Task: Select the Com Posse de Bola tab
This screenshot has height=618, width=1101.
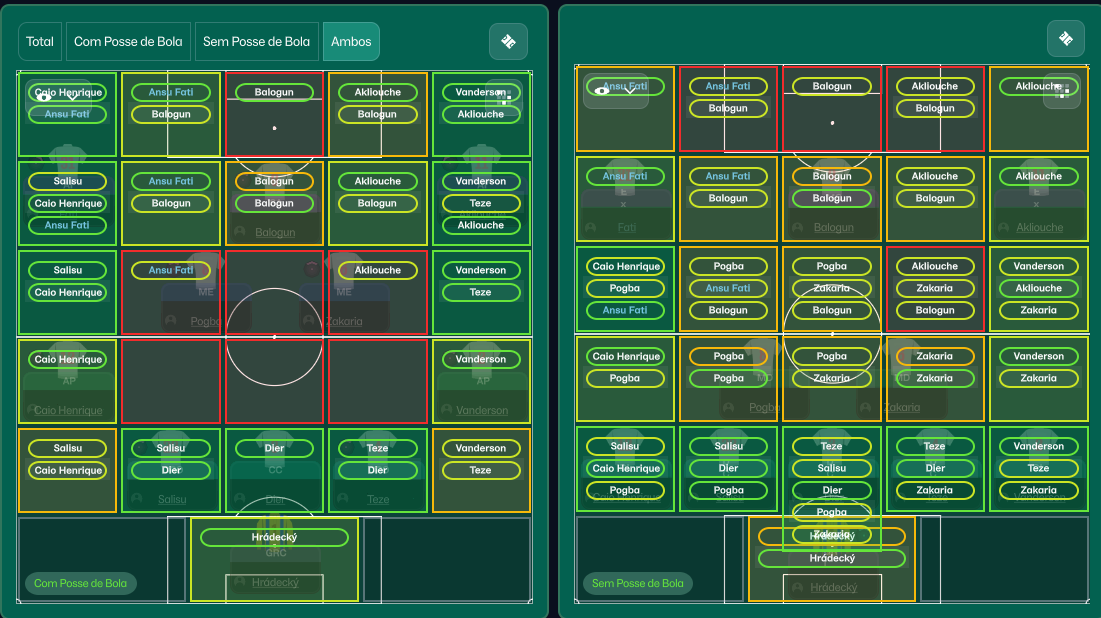Action: point(128,42)
